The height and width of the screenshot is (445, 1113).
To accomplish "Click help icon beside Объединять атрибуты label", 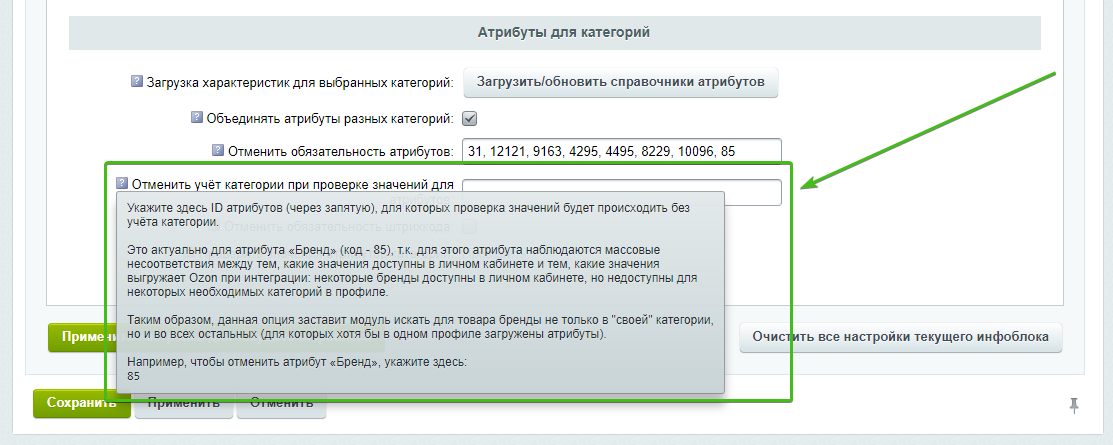I will (x=197, y=117).
